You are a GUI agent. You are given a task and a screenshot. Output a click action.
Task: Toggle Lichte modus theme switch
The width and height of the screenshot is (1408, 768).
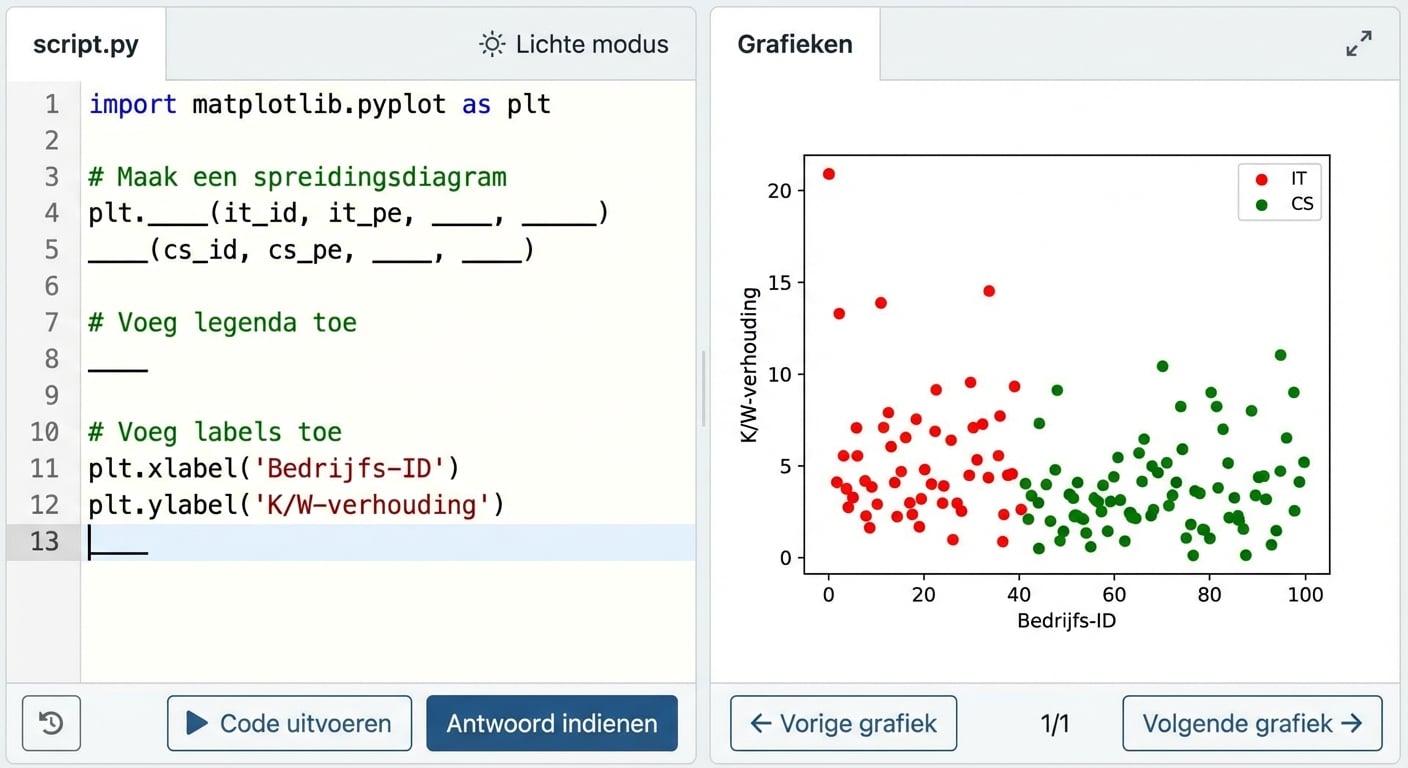[x=574, y=44]
